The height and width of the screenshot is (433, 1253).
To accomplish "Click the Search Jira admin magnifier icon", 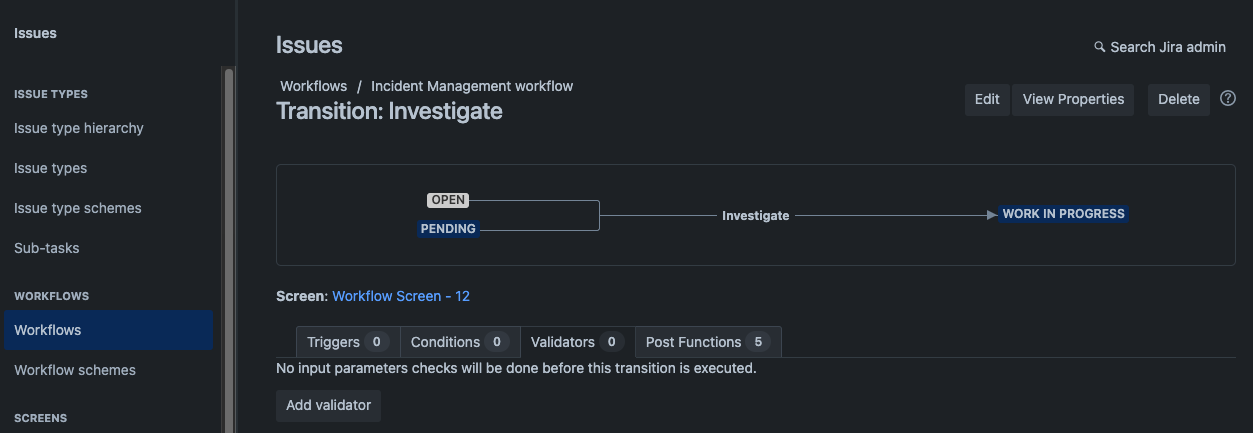I will (1100, 47).
